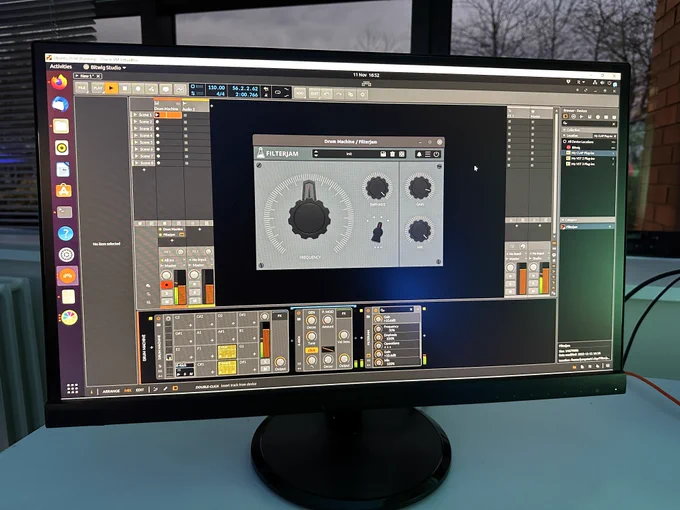Click the Browser search field
The image size is (680, 510).
(x=588, y=124)
